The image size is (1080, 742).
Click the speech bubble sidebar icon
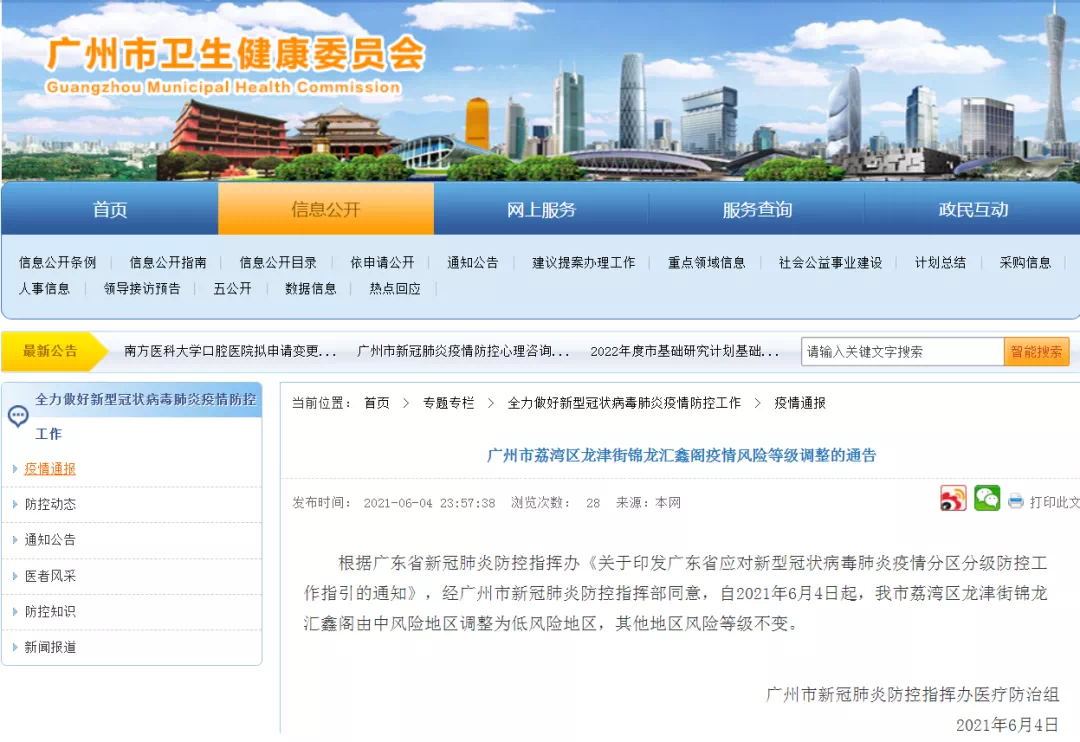(18, 416)
